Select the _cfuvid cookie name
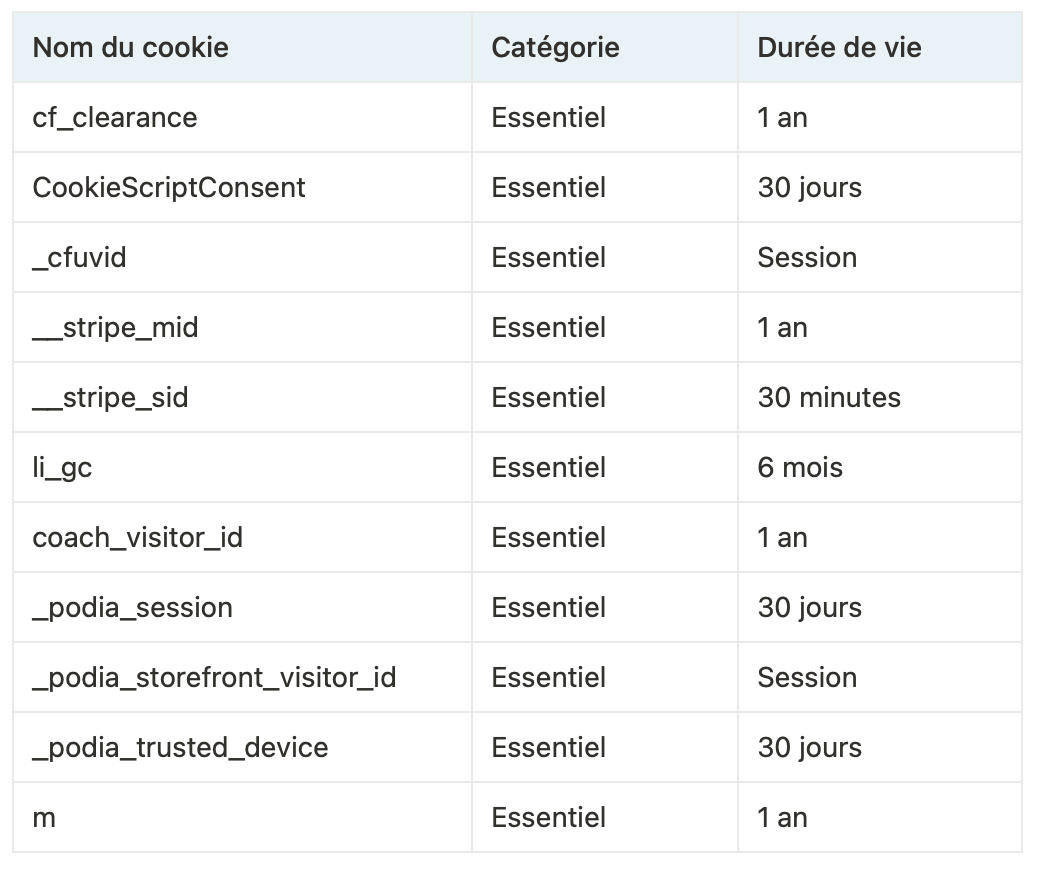 pos(80,257)
